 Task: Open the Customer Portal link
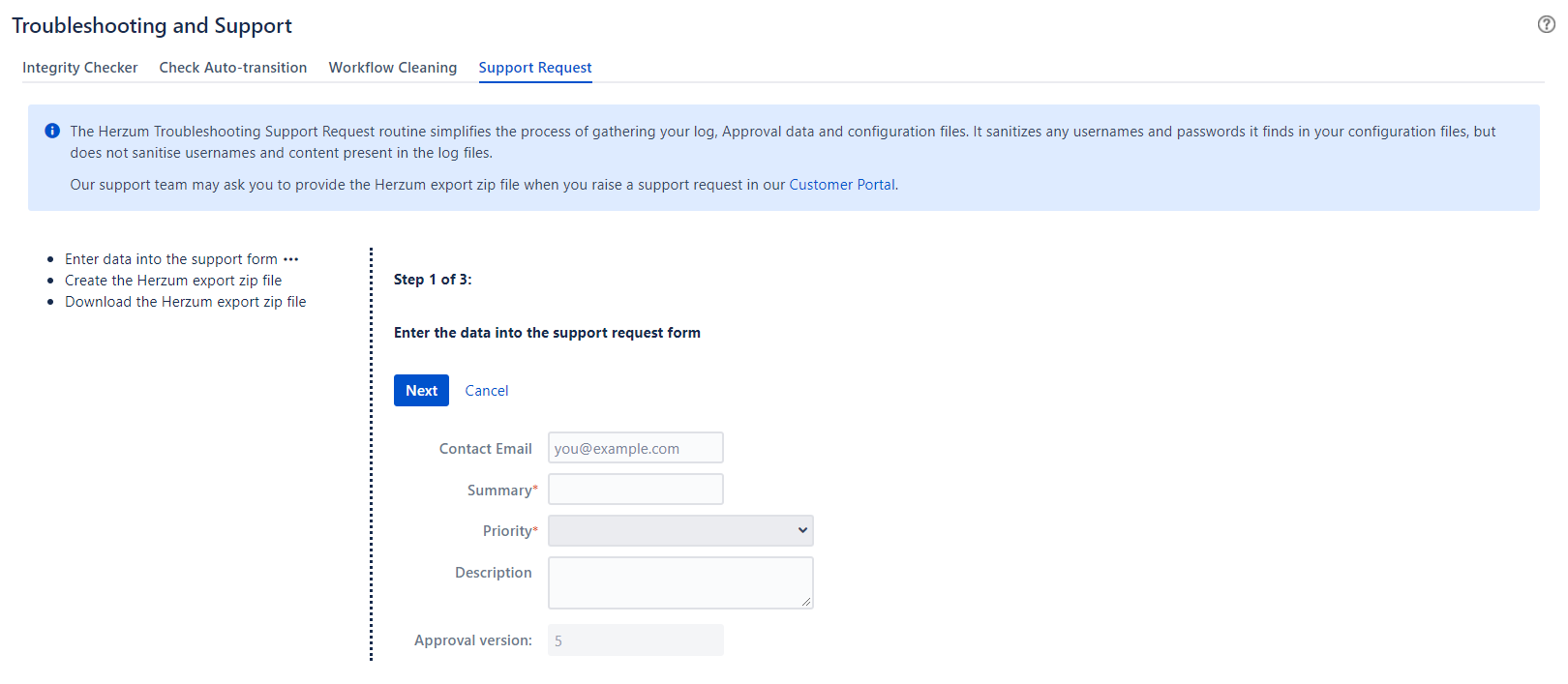point(841,185)
